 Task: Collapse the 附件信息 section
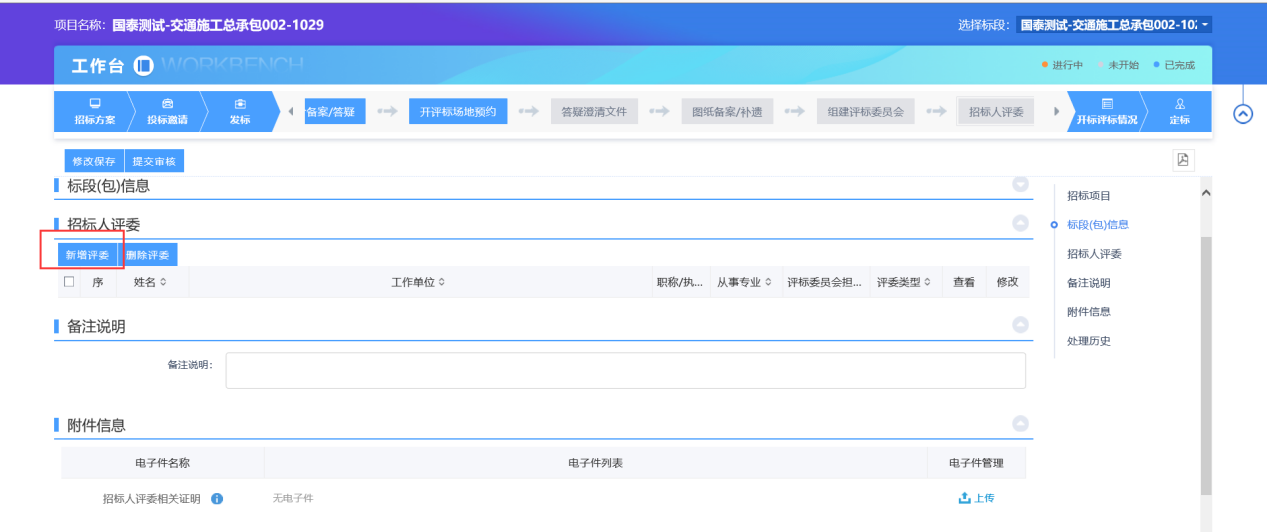[x=1020, y=424]
